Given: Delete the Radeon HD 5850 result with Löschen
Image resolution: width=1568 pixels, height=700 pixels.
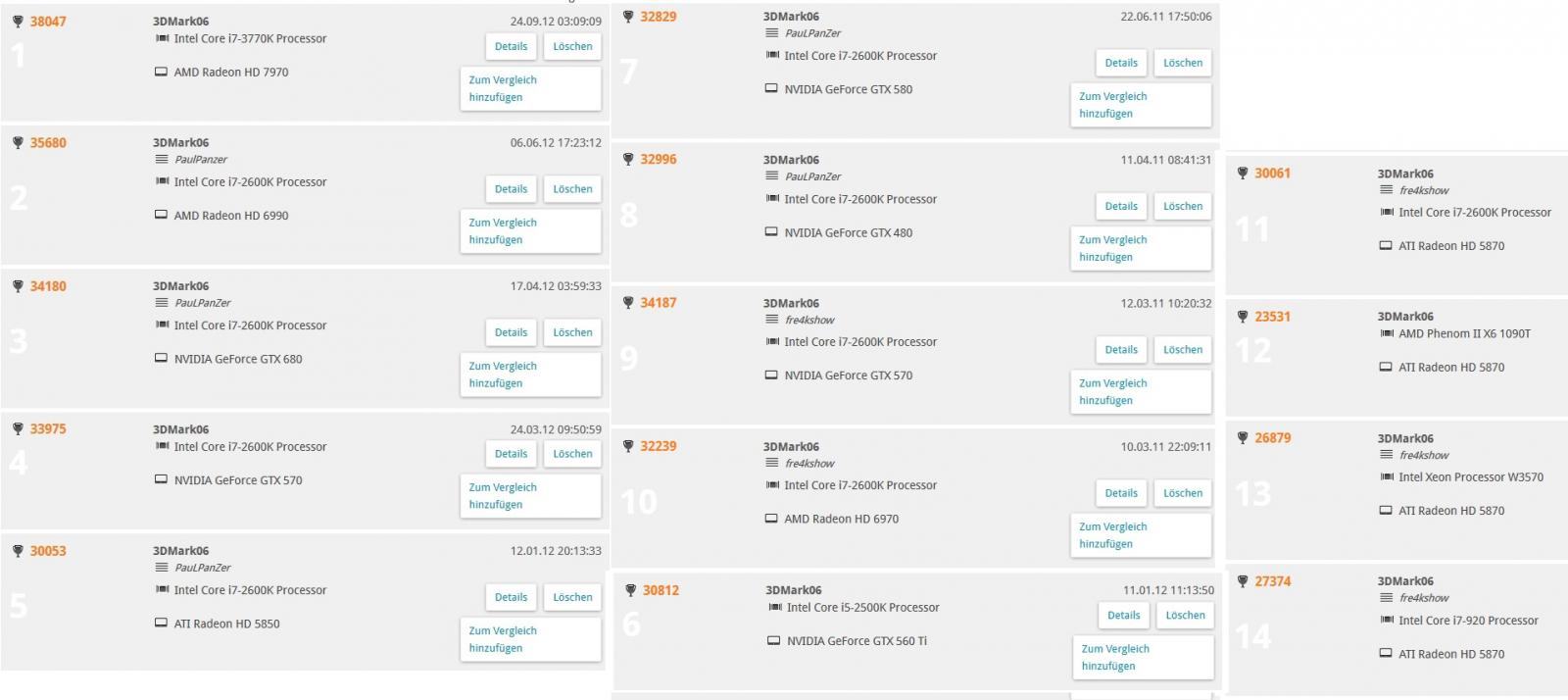Looking at the screenshot, I should click(x=572, y=597).
